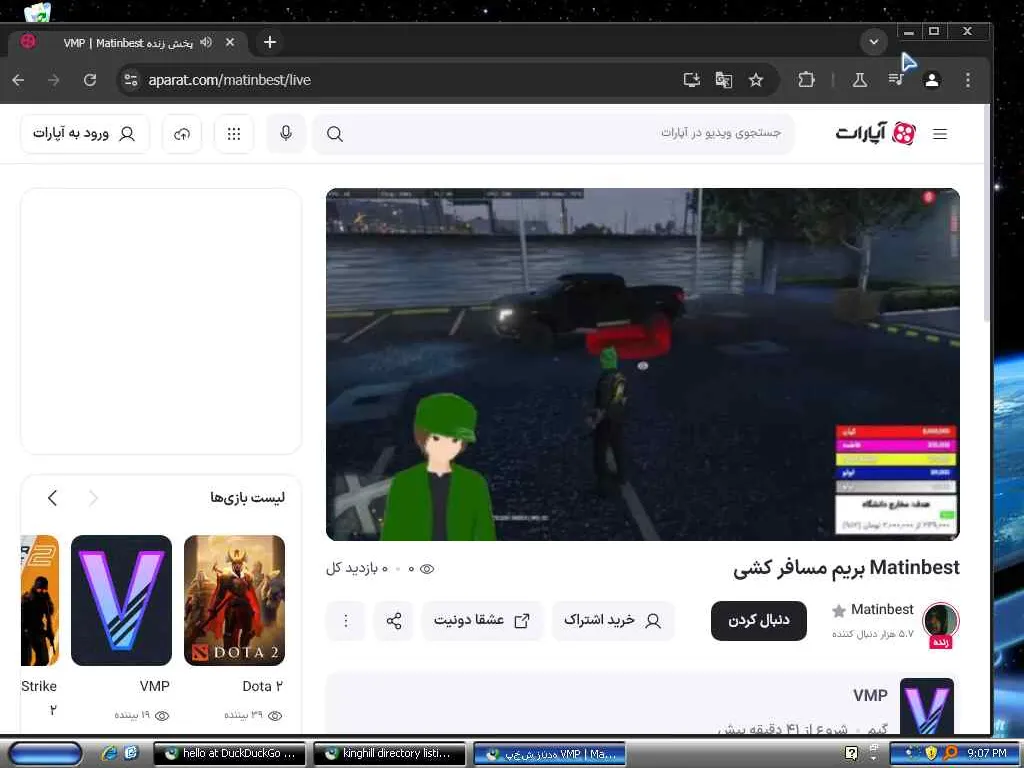Open the browser extensions puzzle icon
1024x768 pixels.
pos(807,80)
